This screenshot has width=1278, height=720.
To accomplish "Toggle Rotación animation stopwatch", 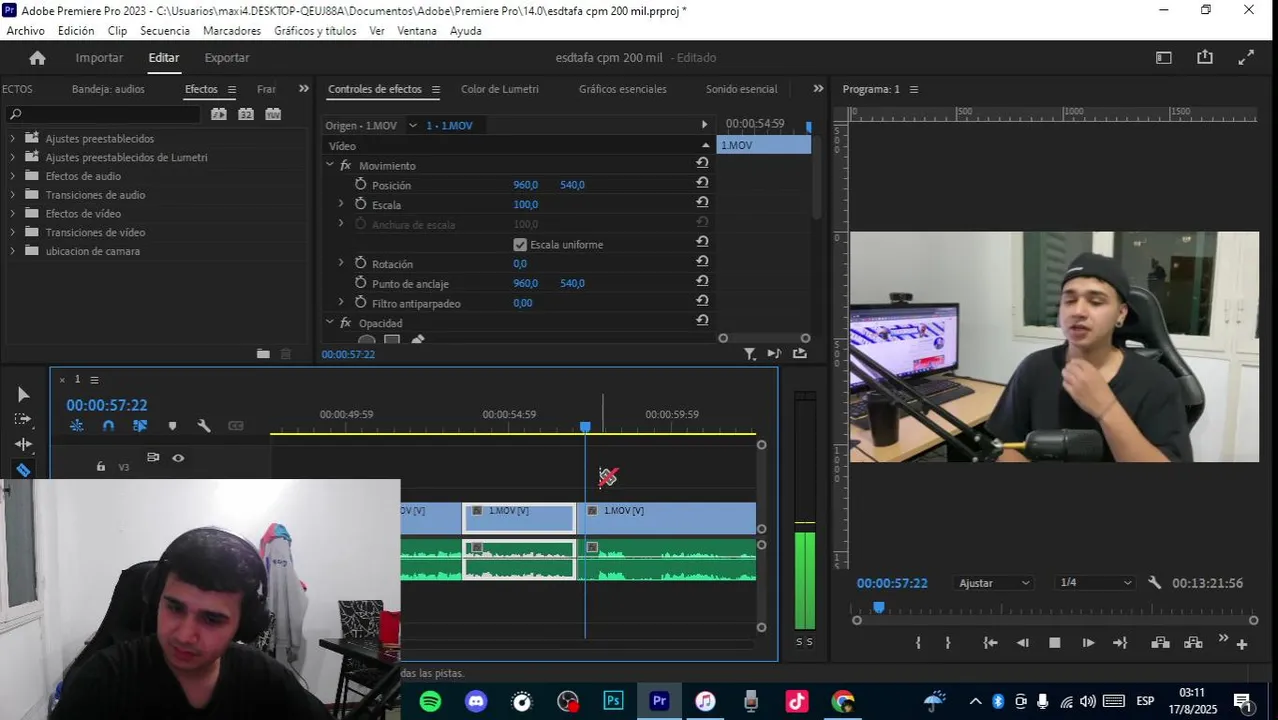I will 361,263.
